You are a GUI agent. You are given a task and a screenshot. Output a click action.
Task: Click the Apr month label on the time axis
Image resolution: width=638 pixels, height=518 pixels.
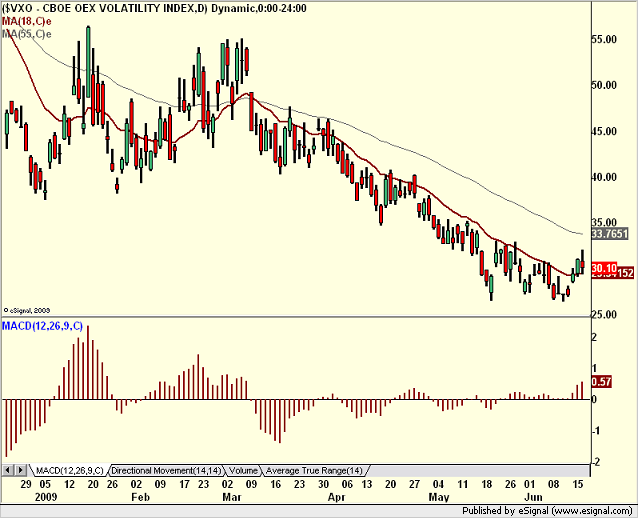(x=336, y=497)
